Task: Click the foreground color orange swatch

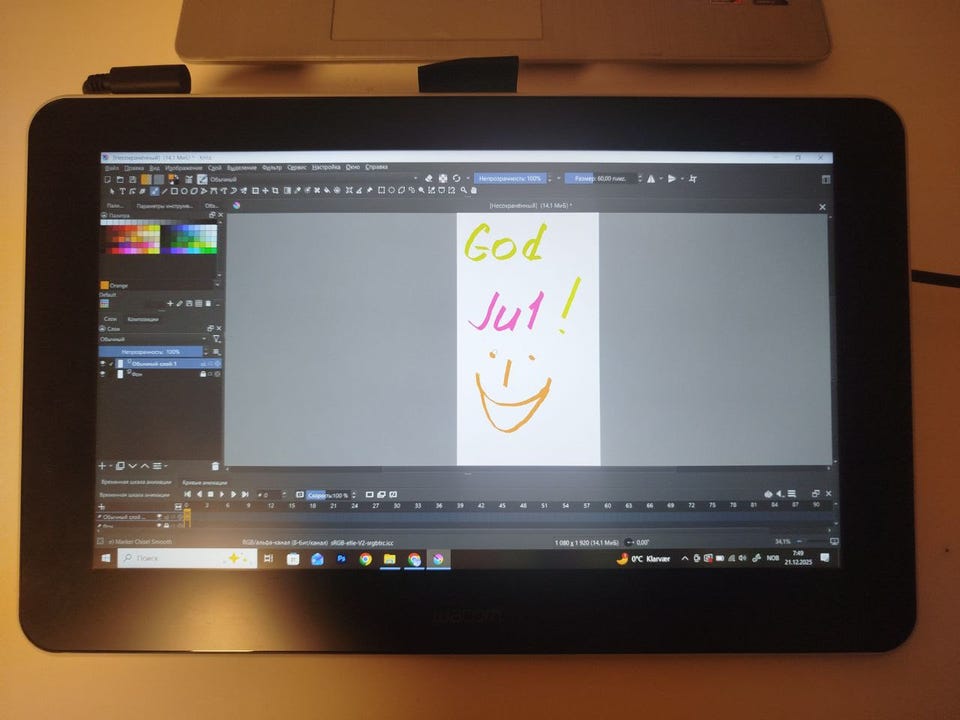Action: [171, 178]
